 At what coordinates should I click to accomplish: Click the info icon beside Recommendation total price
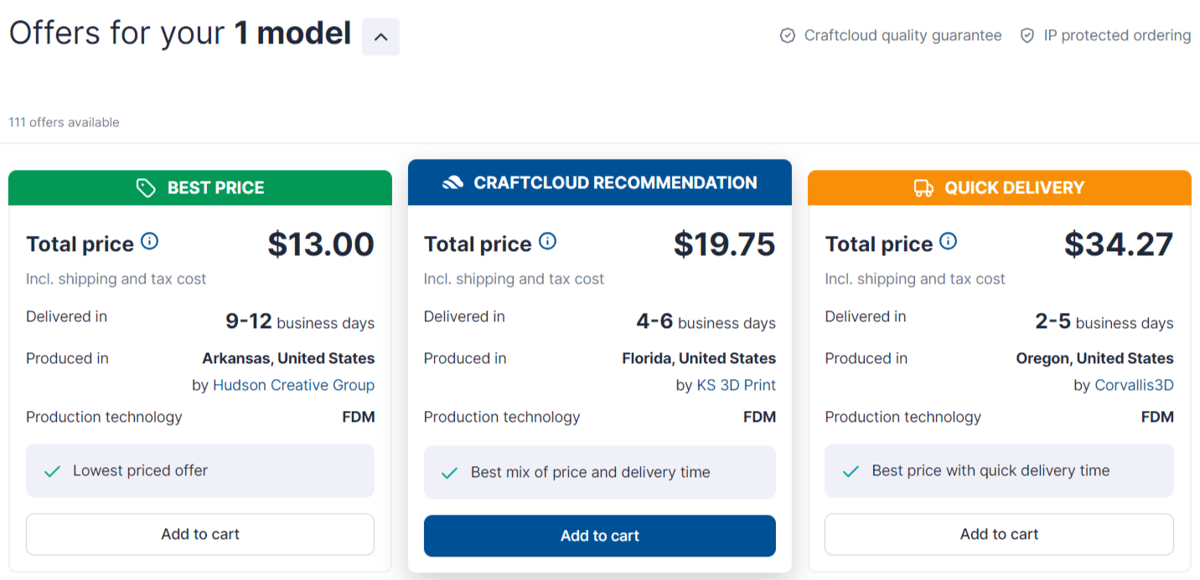pyautogui.click(x=548, y=241)
